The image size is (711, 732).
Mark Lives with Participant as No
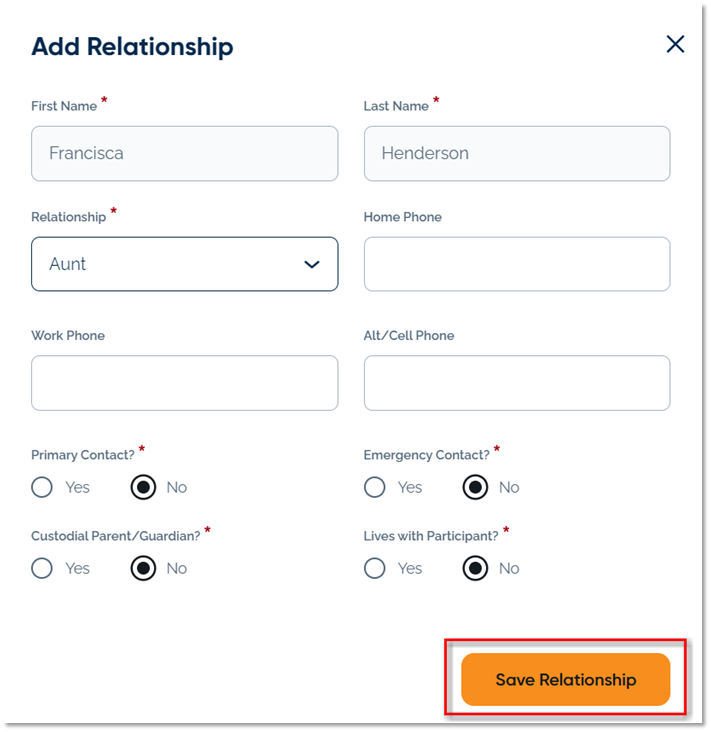[475, 568]
